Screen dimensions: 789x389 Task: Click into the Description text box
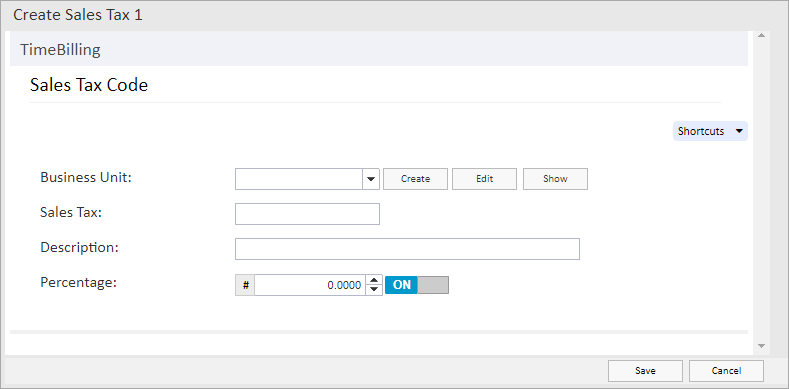(x=407, y=249)
